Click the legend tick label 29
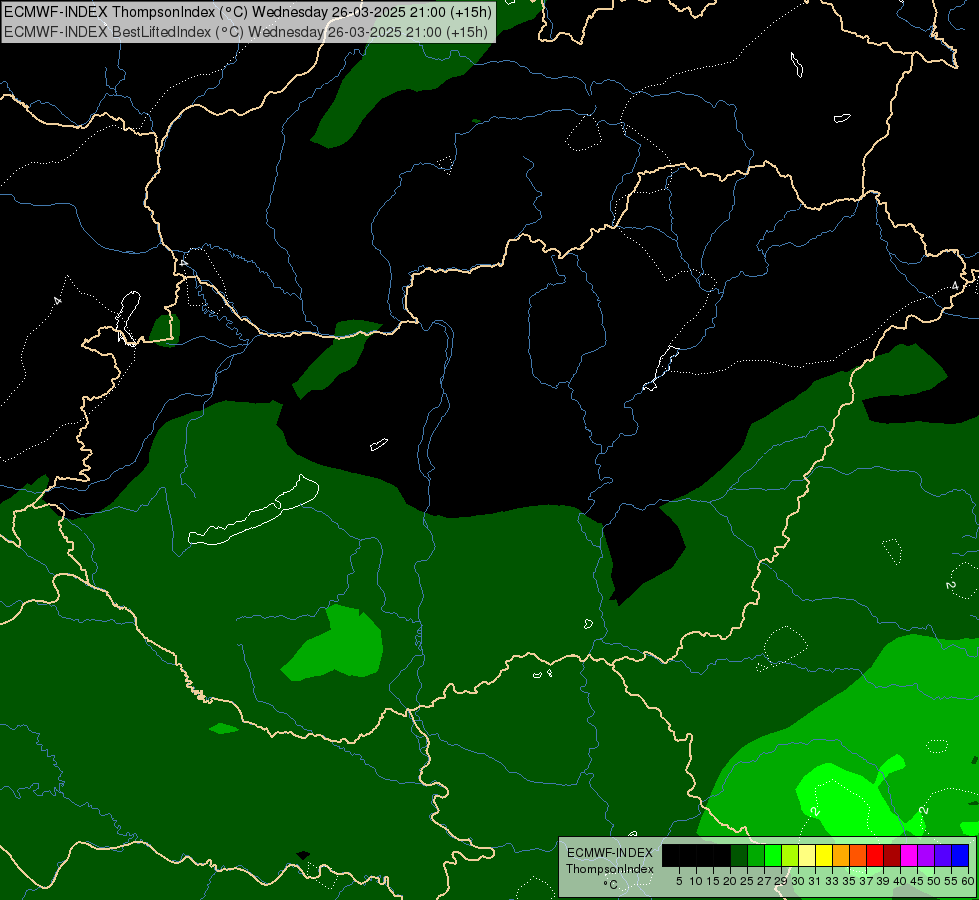Viewport: 979px width, 900px height. click(781, 881)
